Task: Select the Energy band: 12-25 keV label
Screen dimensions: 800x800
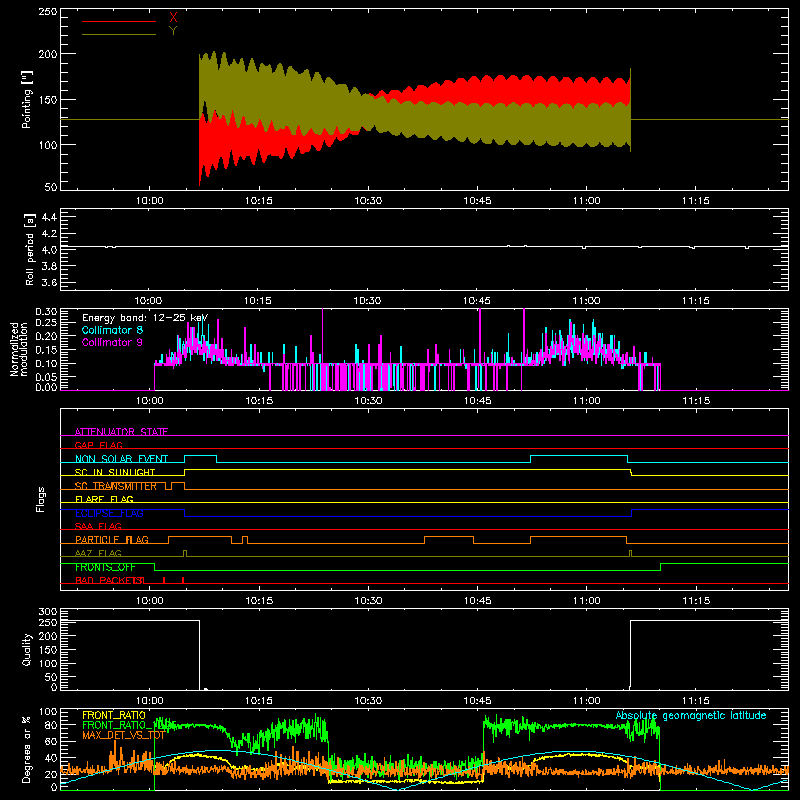Action: [145, 318]
